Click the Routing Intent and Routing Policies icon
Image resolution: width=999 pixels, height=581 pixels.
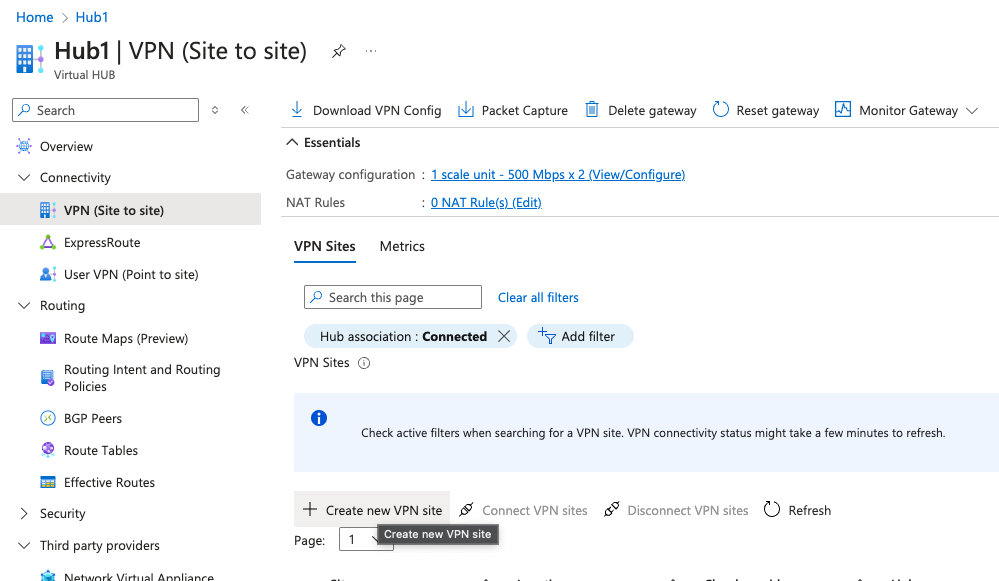(x=48, y=378)
